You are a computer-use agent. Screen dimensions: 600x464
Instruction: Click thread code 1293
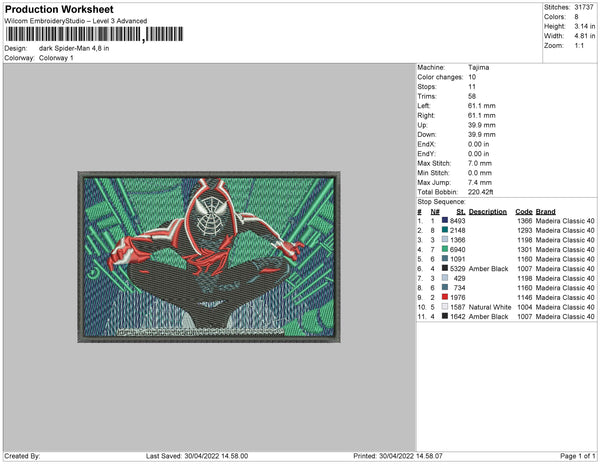525,230
